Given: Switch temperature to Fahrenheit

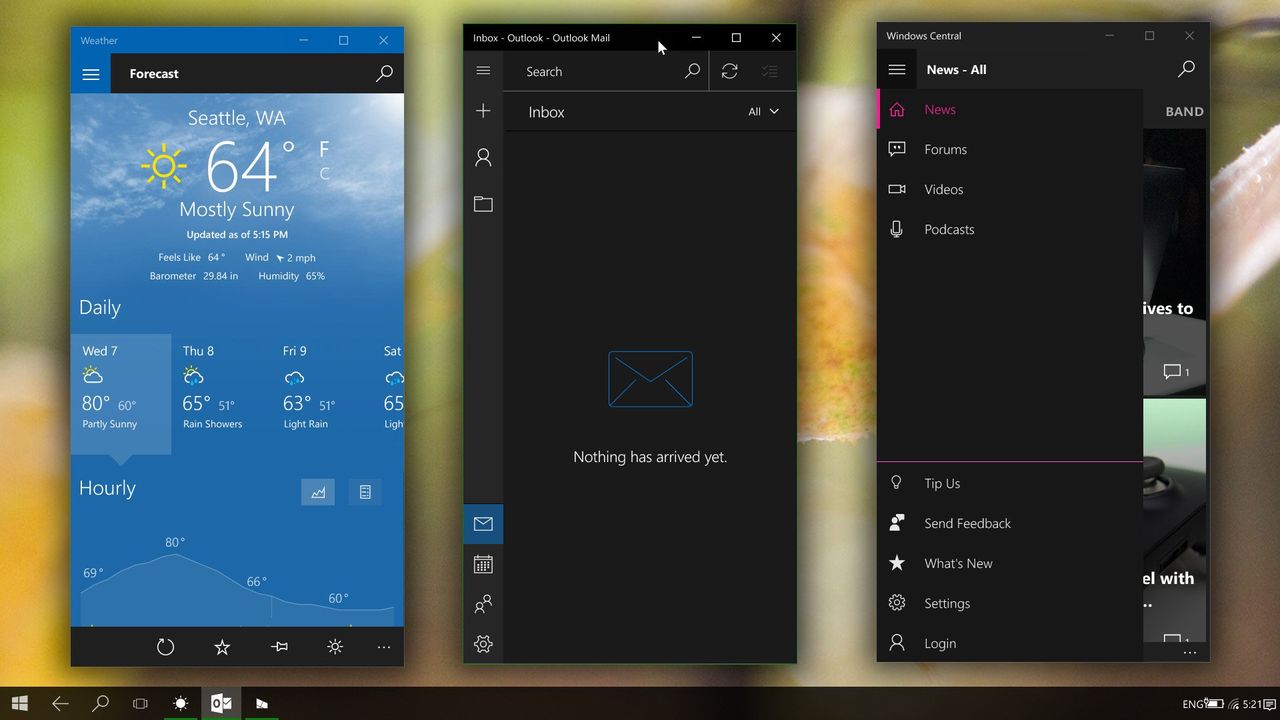Looking at the screenshot, I should pos(324,150).
